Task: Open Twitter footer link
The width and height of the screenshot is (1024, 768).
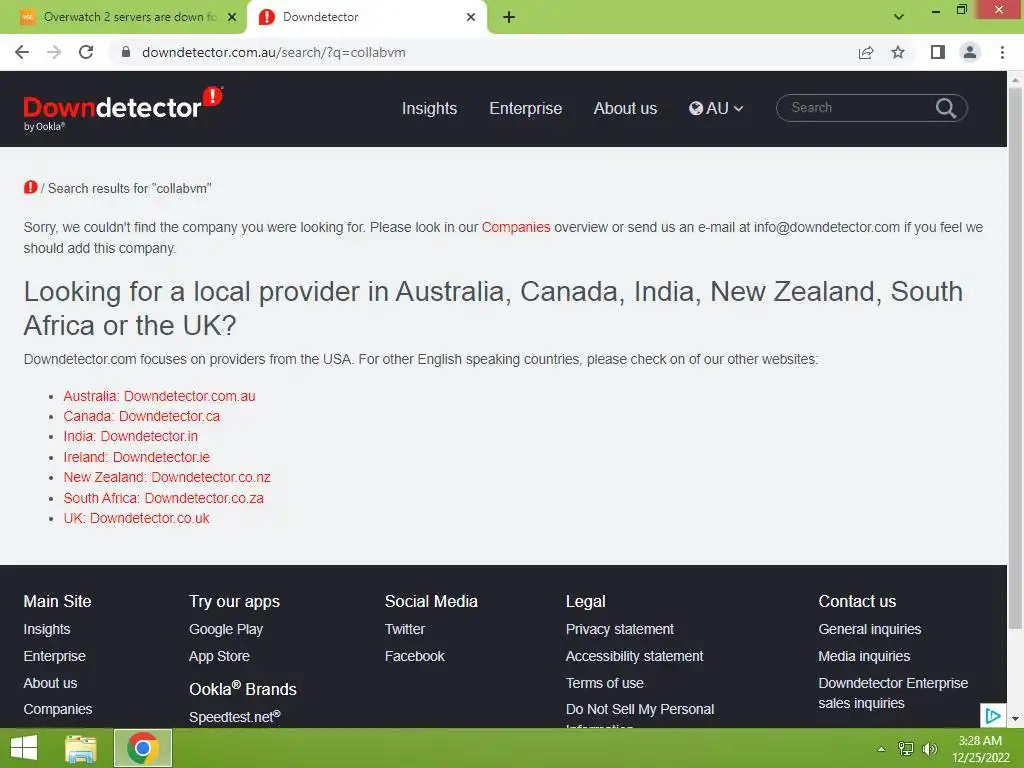Action: coord(405,629)
